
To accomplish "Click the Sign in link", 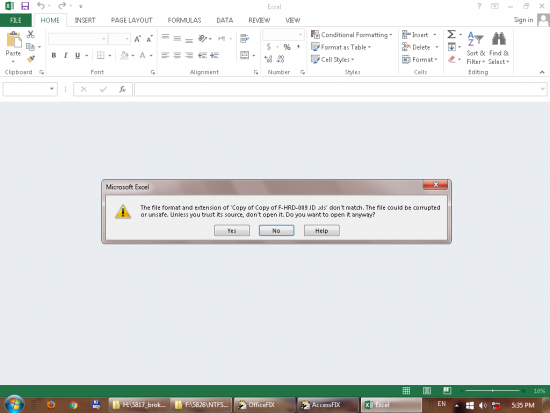I will coord(523,20).
